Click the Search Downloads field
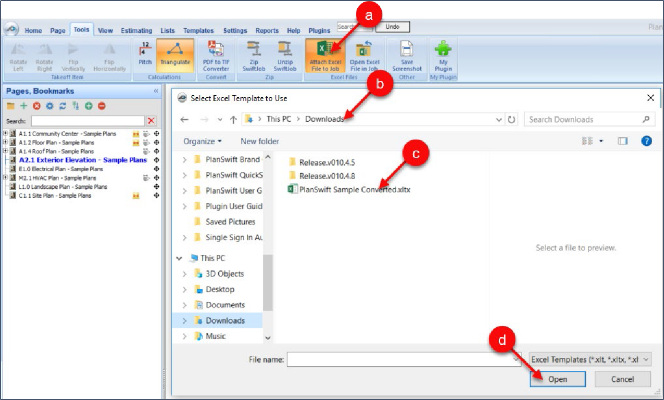This screenshot has width=664, height=400. [589, 119]
